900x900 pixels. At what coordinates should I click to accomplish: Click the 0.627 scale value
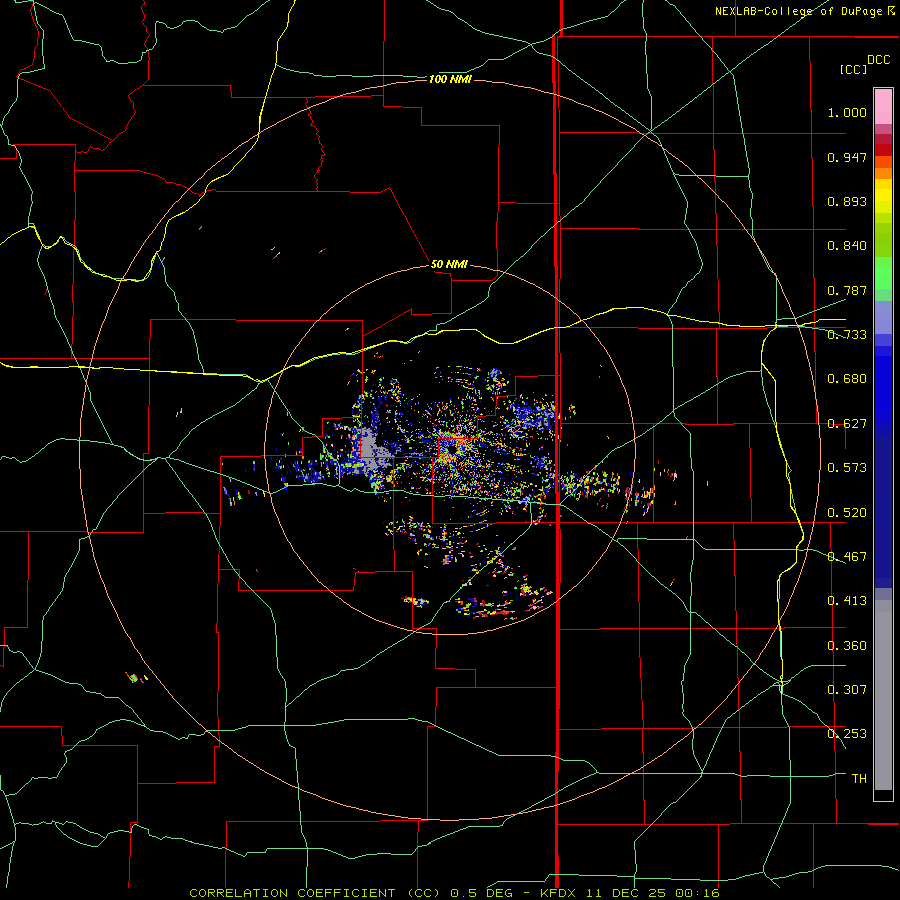point(847,424)
